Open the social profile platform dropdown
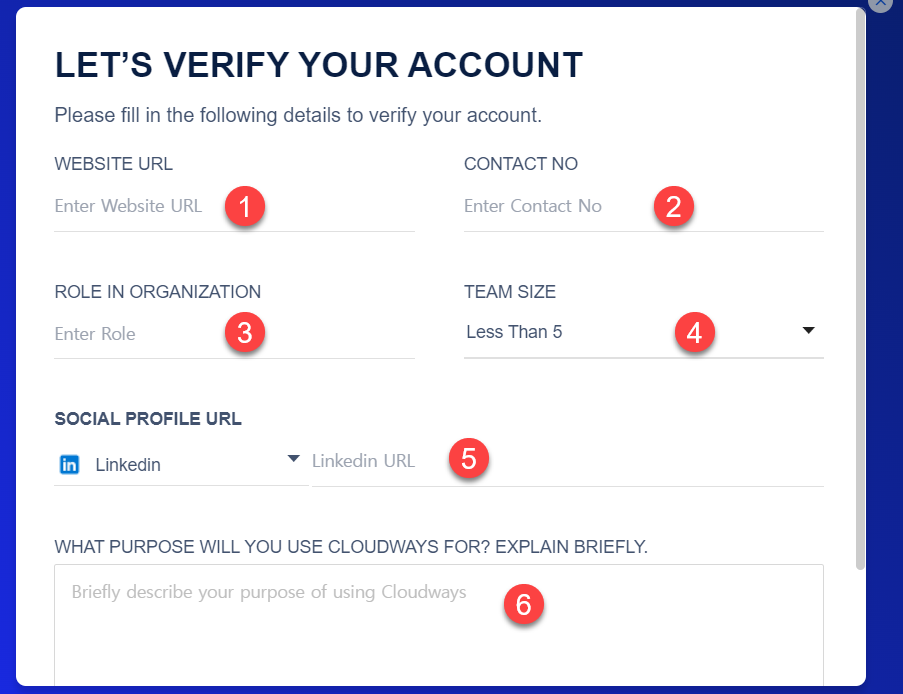The height and width of the screenshot is (694, 903). 293,458
